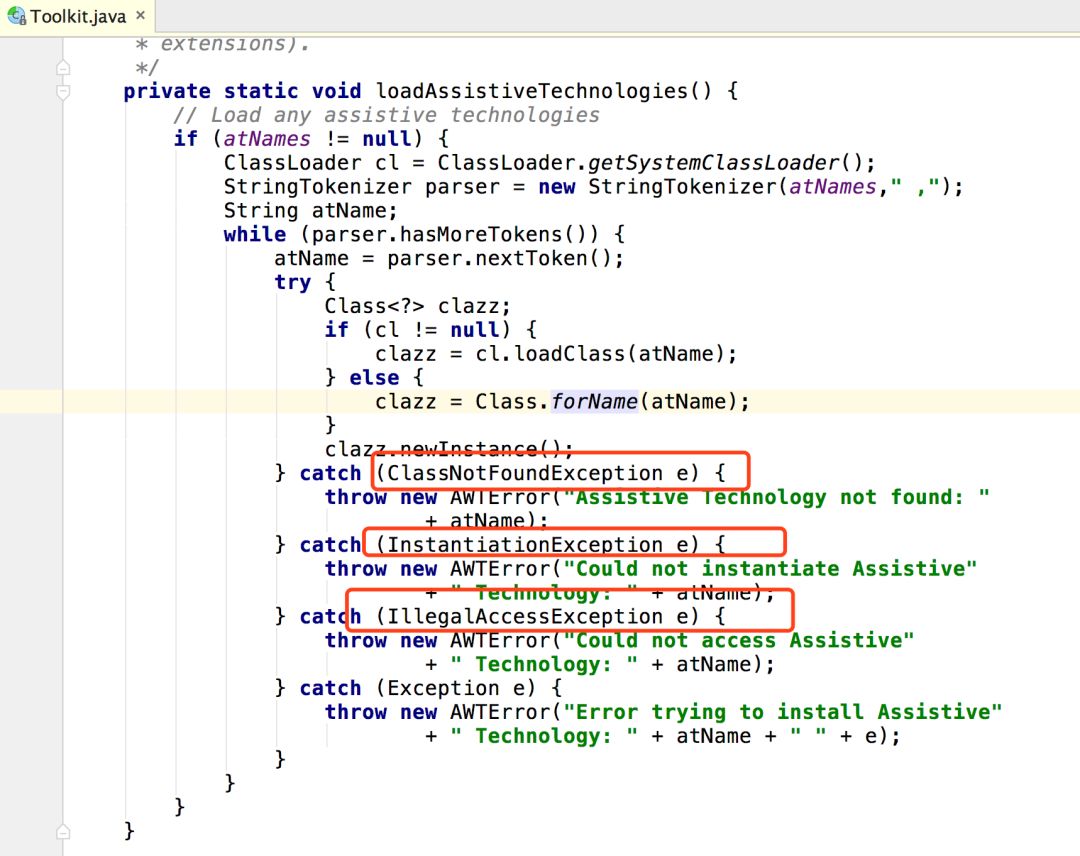Click the "static" keyword
Screen dimensions: 1080x856
pos(261,91)
